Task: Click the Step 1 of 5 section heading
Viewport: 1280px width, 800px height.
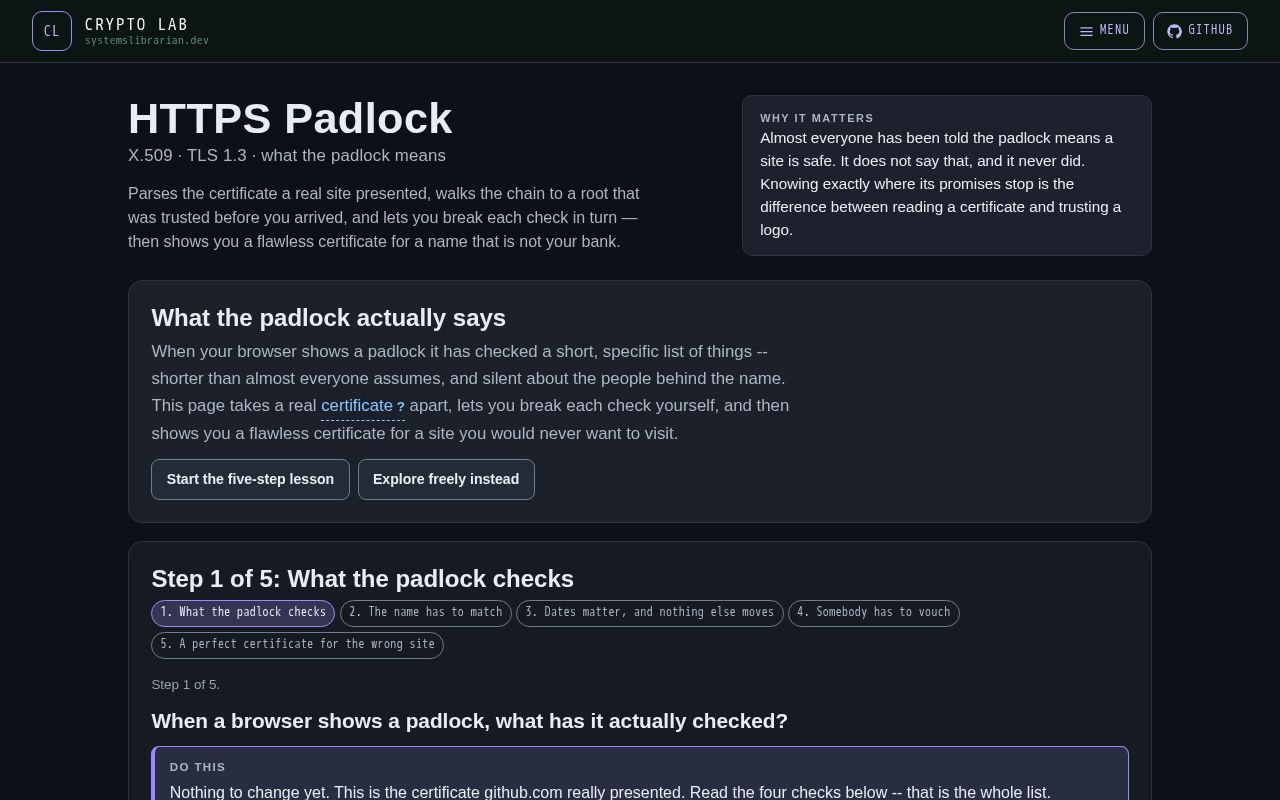Action: (363, 579)
